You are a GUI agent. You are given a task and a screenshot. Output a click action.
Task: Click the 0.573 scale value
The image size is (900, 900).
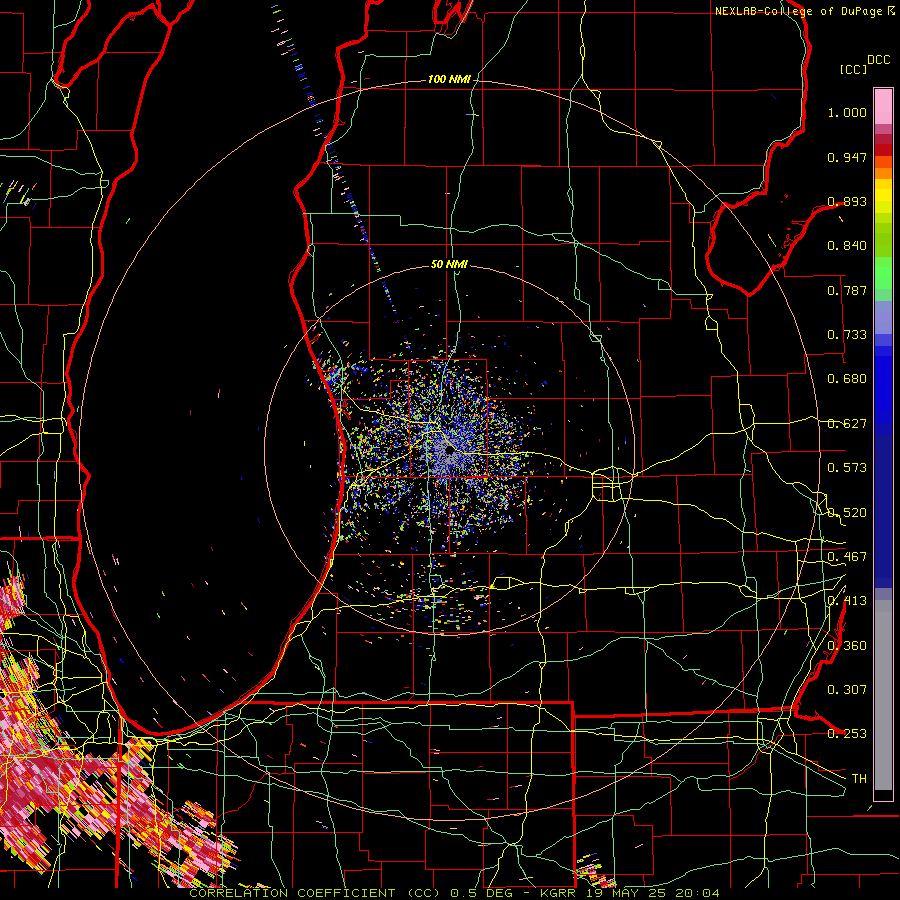(847, 468)
